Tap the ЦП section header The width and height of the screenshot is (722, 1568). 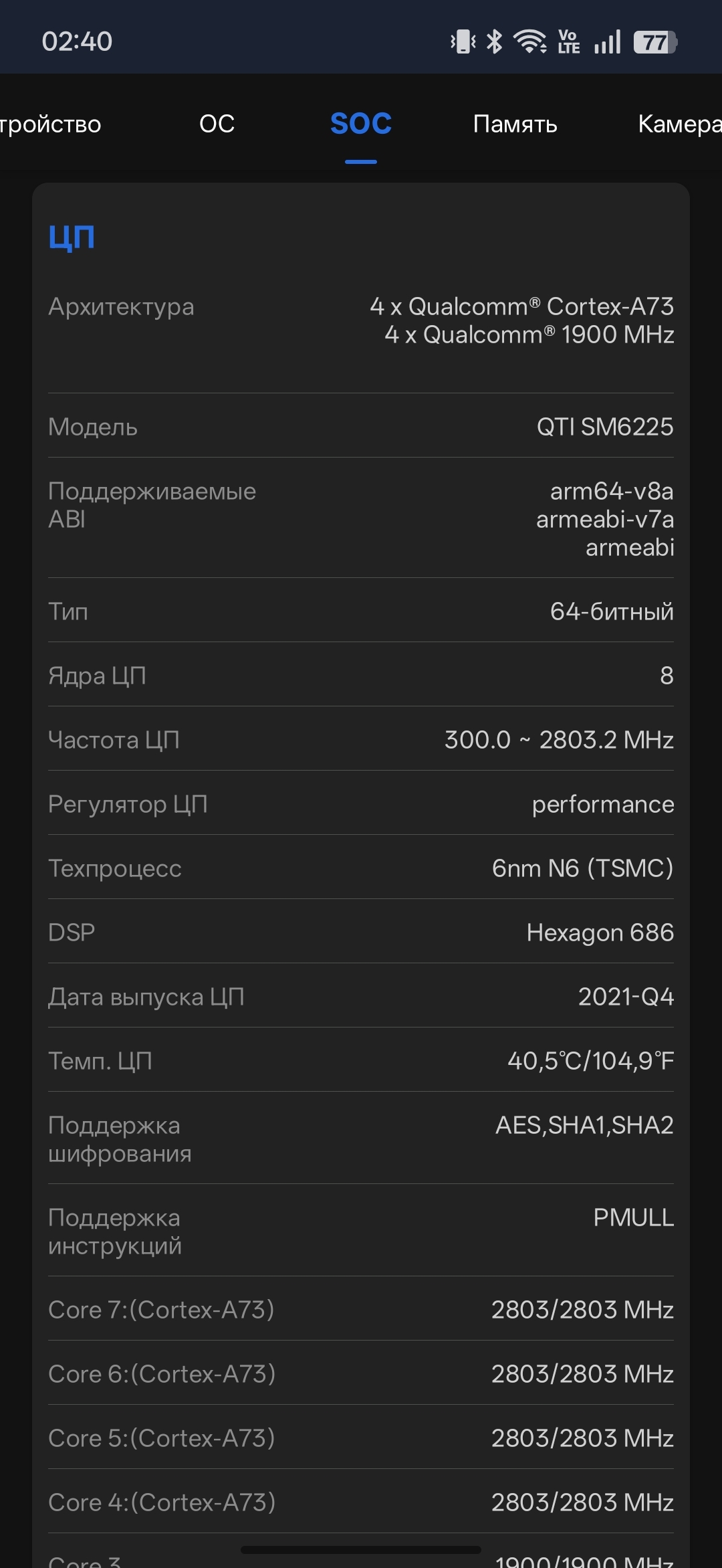point(72,237)
